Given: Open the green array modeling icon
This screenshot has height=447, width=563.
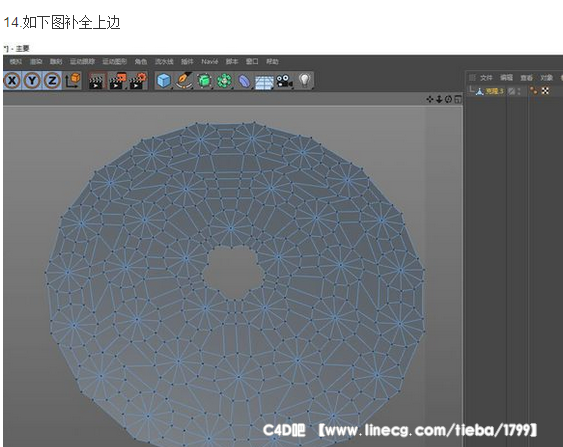Looking at the screenshot, I should point(224,80).
